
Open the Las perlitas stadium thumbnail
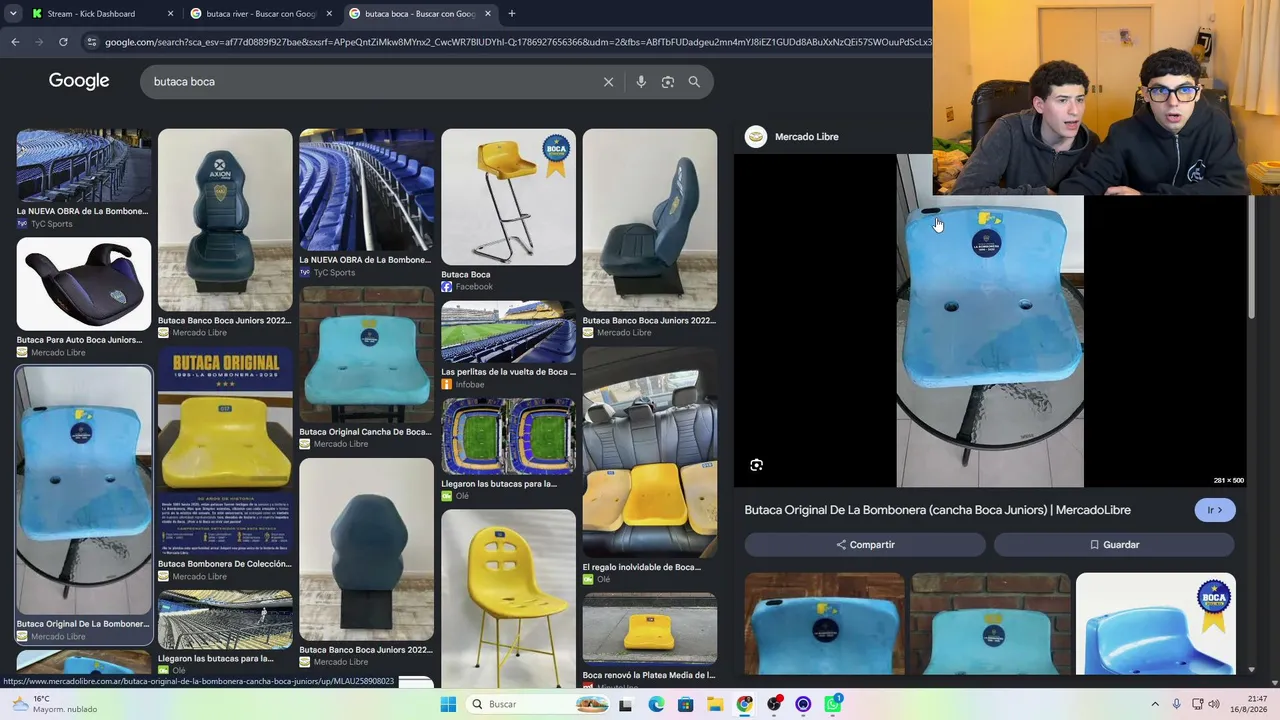point(508,332)
